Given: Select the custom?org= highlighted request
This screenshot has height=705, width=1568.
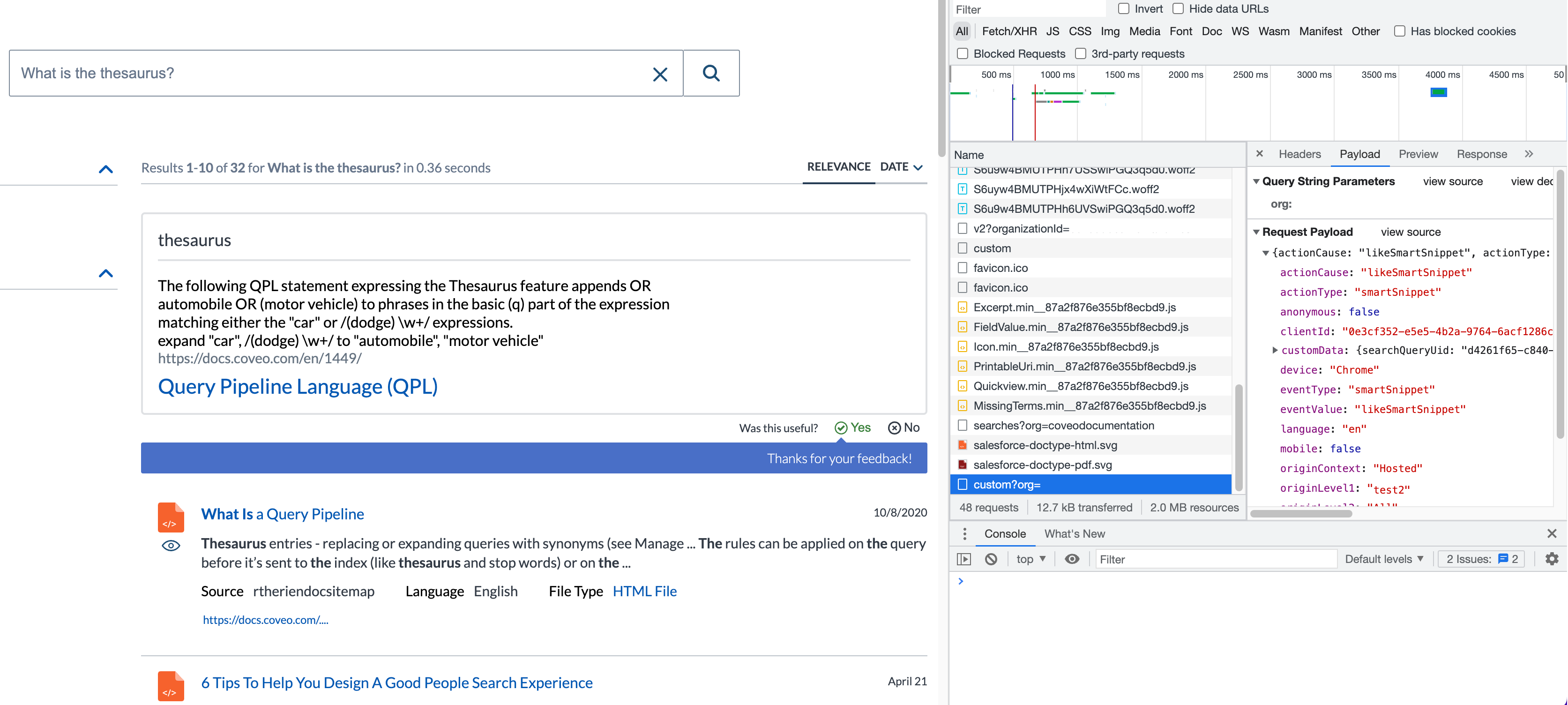Looking at the screenshot, I should point(1091,485).
